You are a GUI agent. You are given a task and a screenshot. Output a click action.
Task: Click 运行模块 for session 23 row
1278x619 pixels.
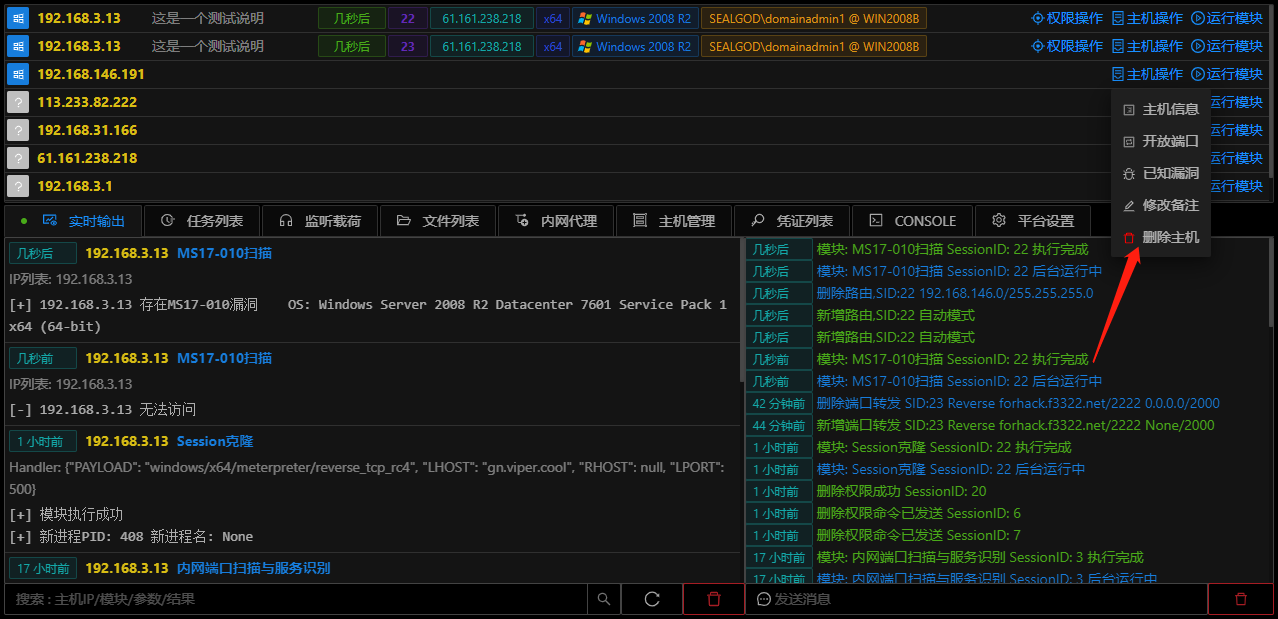[x=1227, y=46]
